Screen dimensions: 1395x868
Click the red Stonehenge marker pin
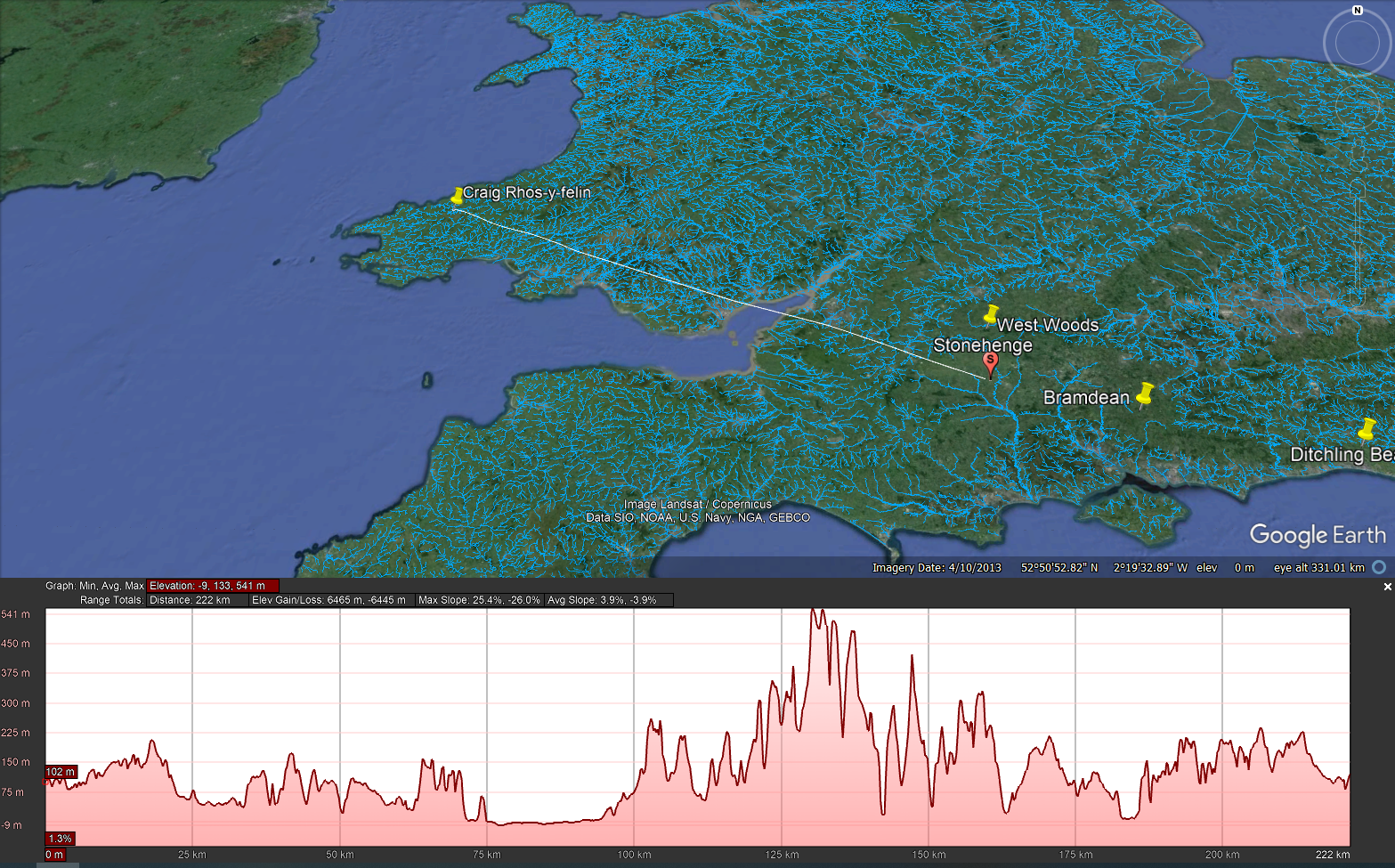point(990,362)
